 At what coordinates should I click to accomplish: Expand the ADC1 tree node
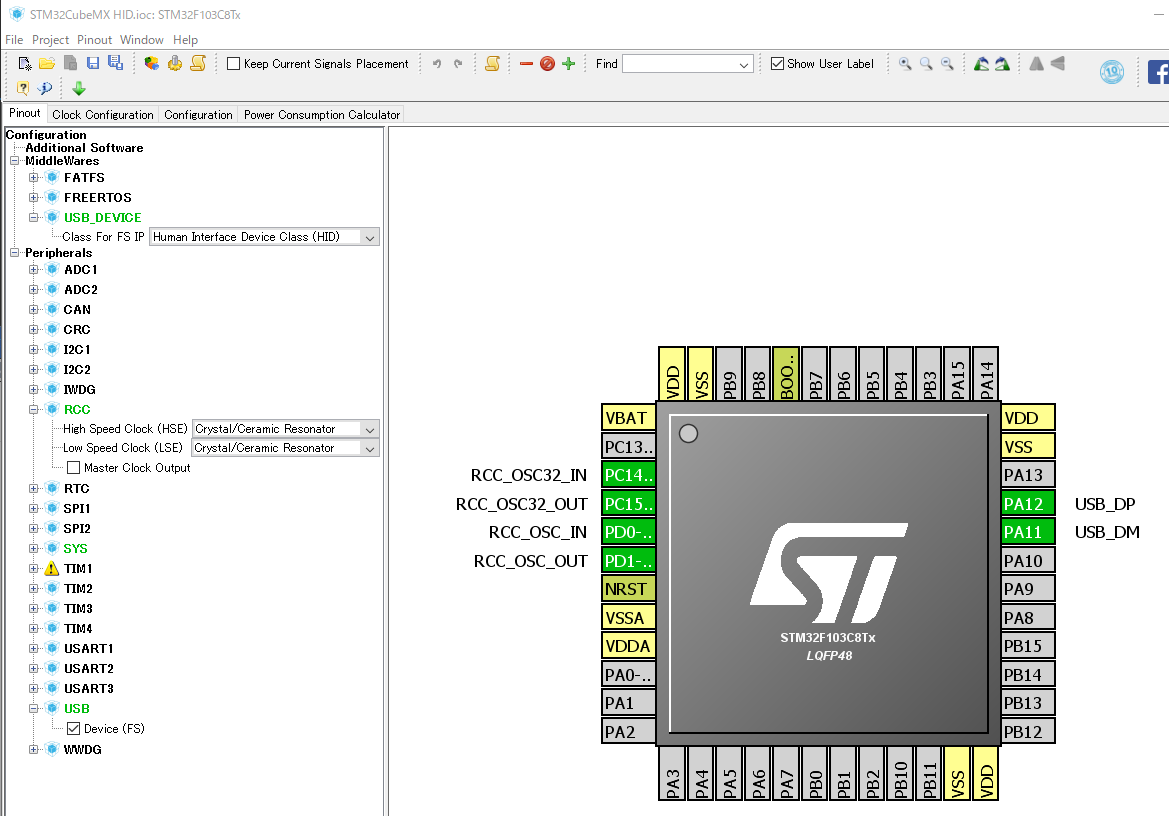click(x=34, y=270)
